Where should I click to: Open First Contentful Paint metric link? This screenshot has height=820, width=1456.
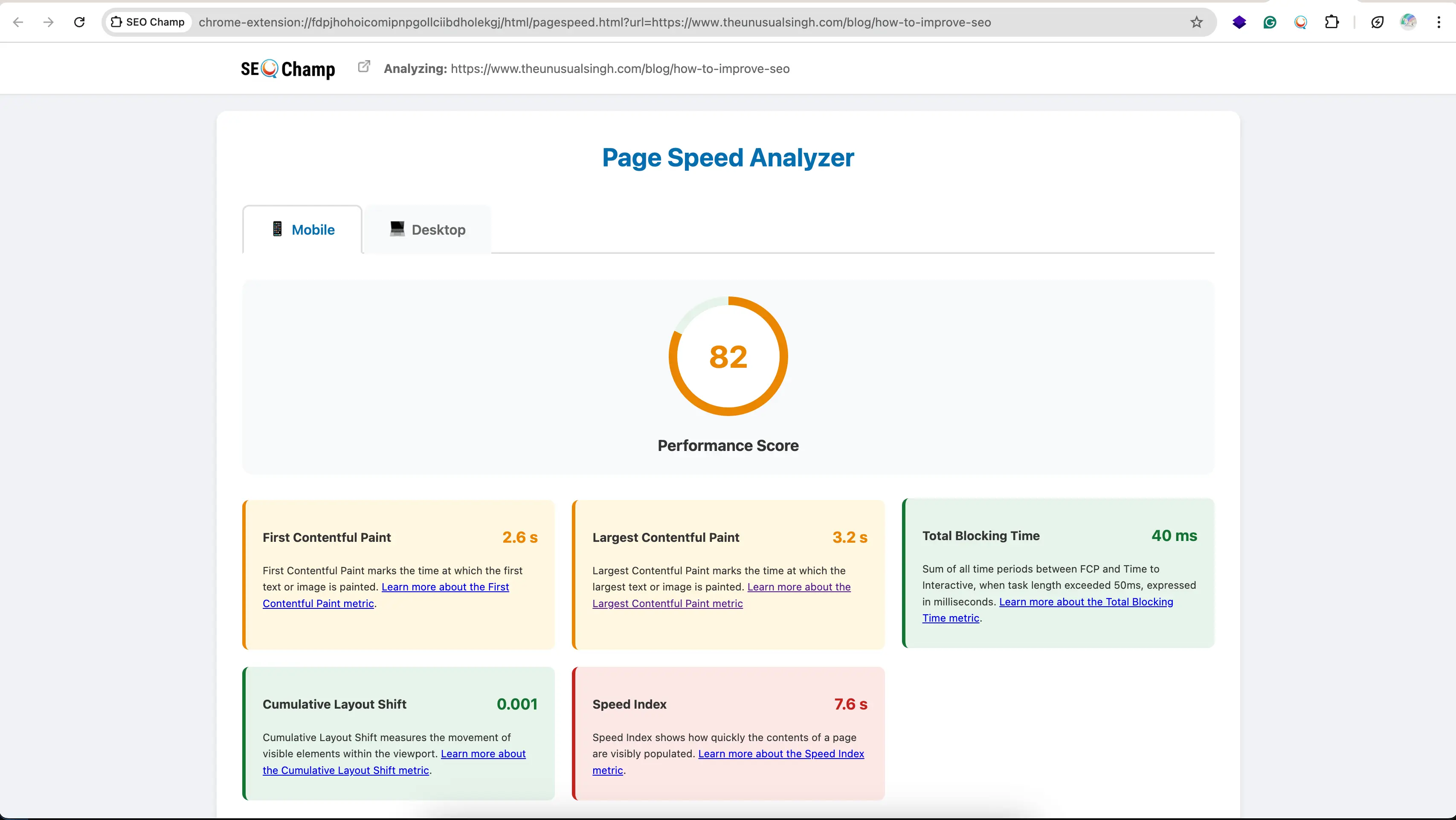tap(386, 595)
